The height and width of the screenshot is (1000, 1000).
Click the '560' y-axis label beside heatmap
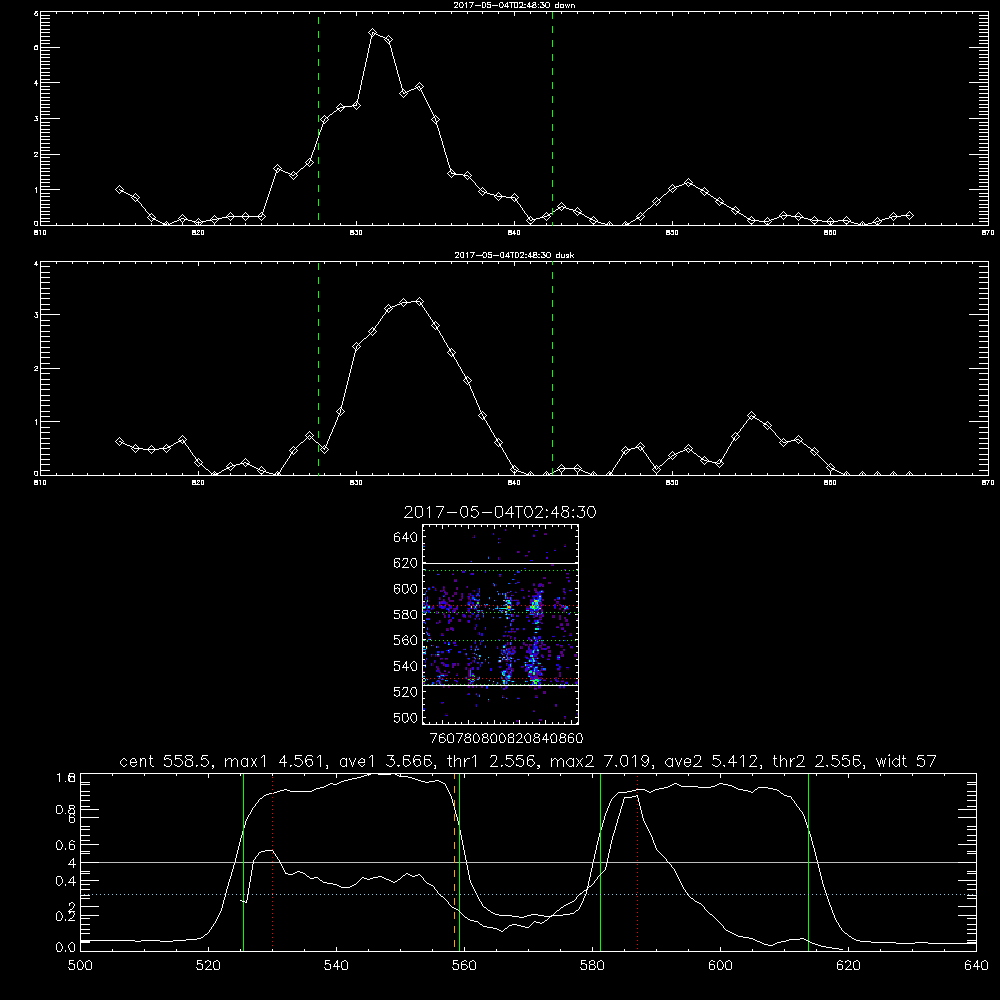(406, 640)
